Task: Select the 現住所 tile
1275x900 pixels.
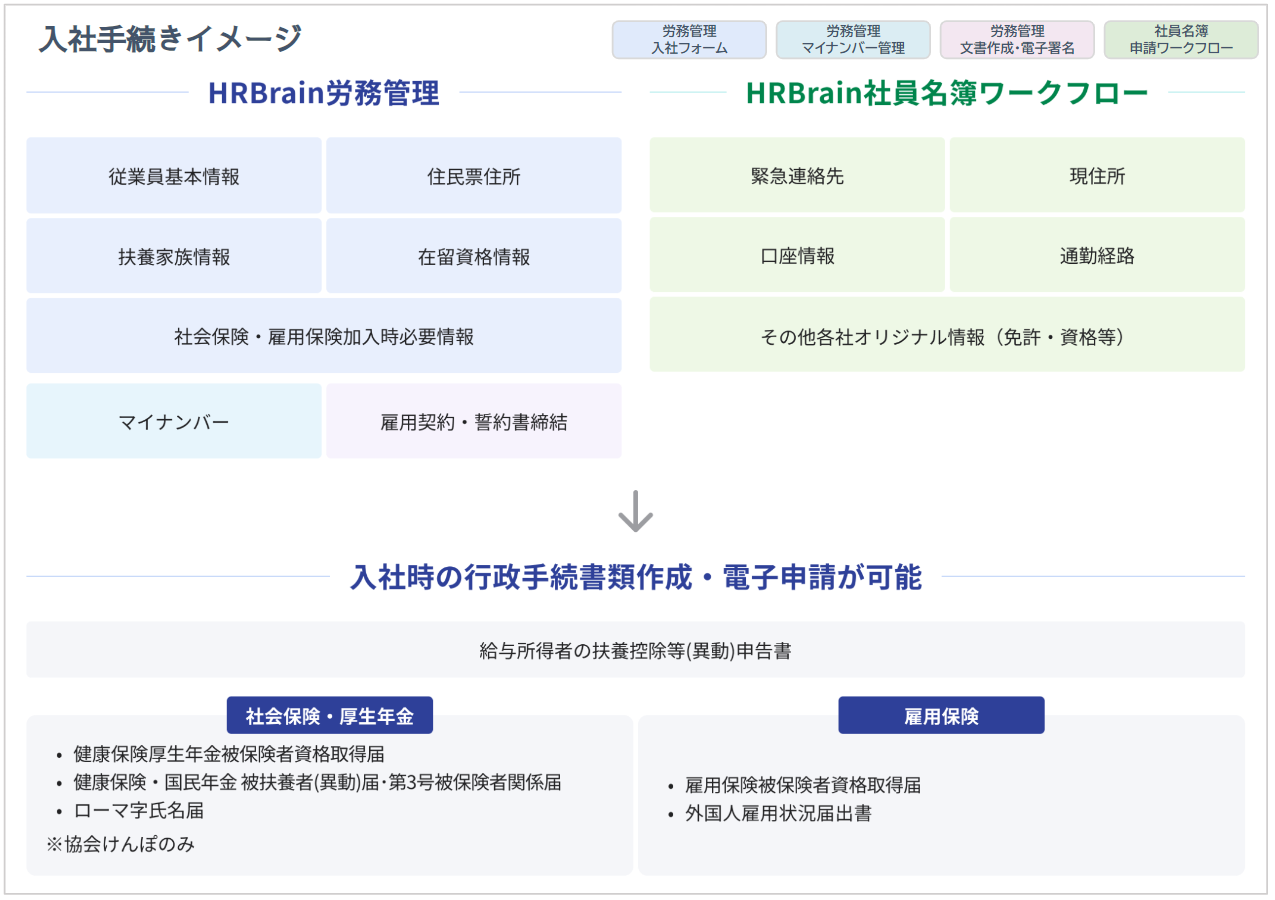Action: tap(1097, 175)
